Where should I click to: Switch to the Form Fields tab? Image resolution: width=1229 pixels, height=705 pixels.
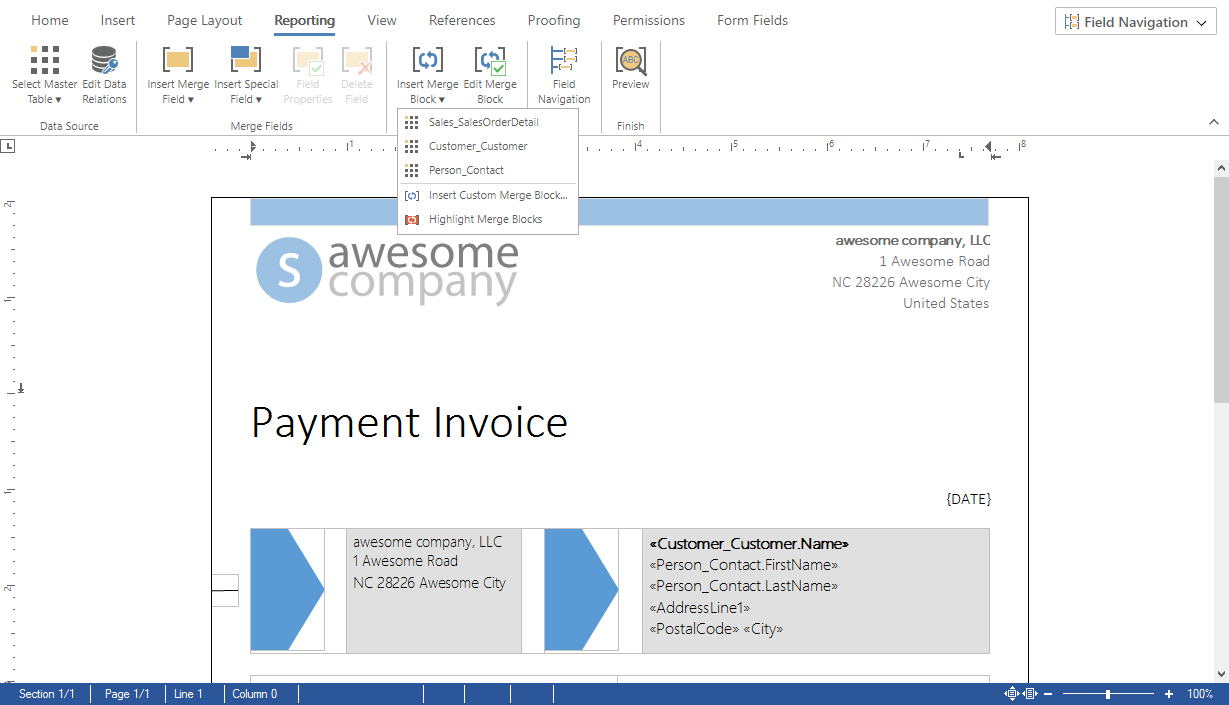[752, 20]
